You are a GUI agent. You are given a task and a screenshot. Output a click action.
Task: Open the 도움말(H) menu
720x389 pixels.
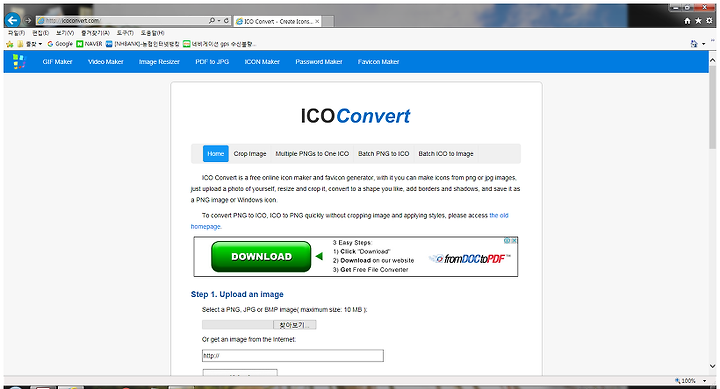[x=152, y=33]
